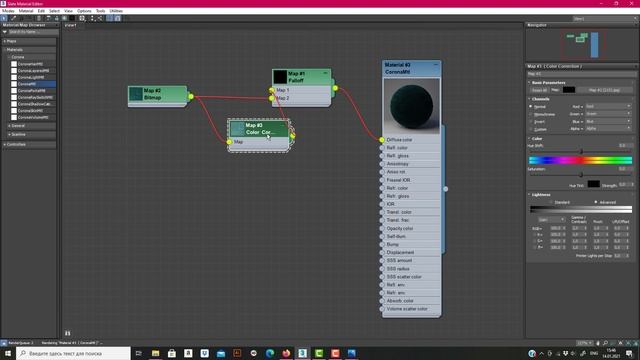
Task: Show shaded material in viewport icon
Action: tap(64, 18)
